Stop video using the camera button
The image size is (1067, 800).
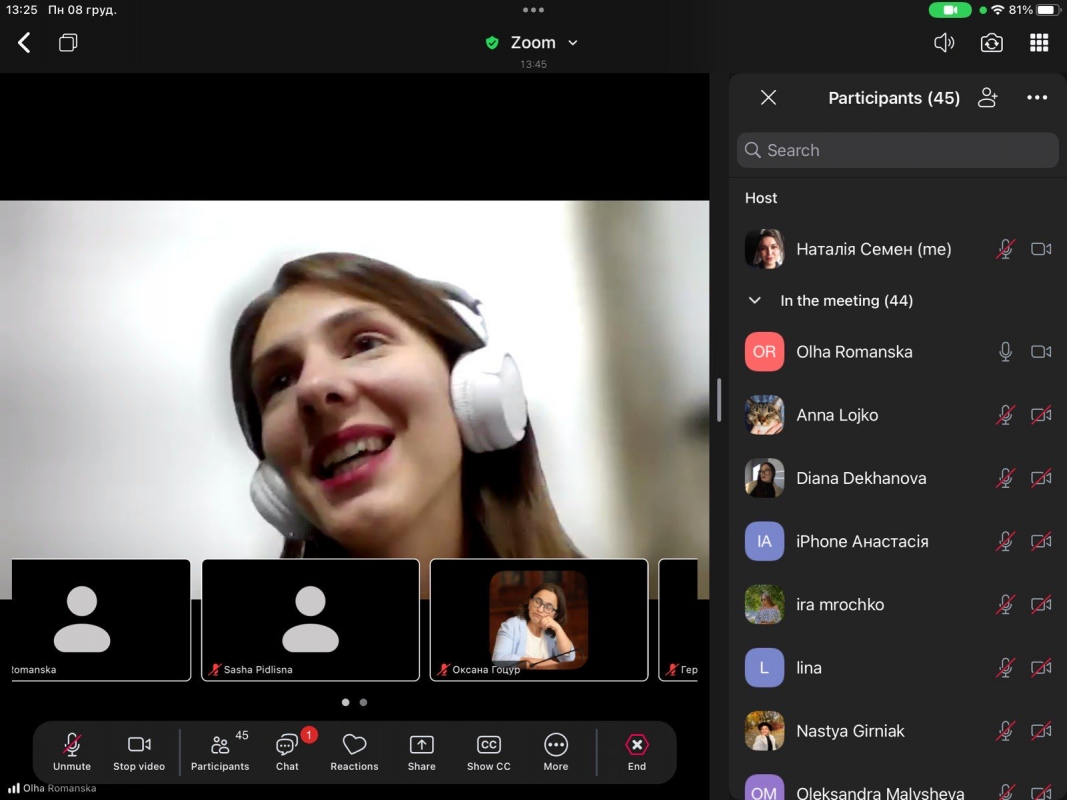139,752
